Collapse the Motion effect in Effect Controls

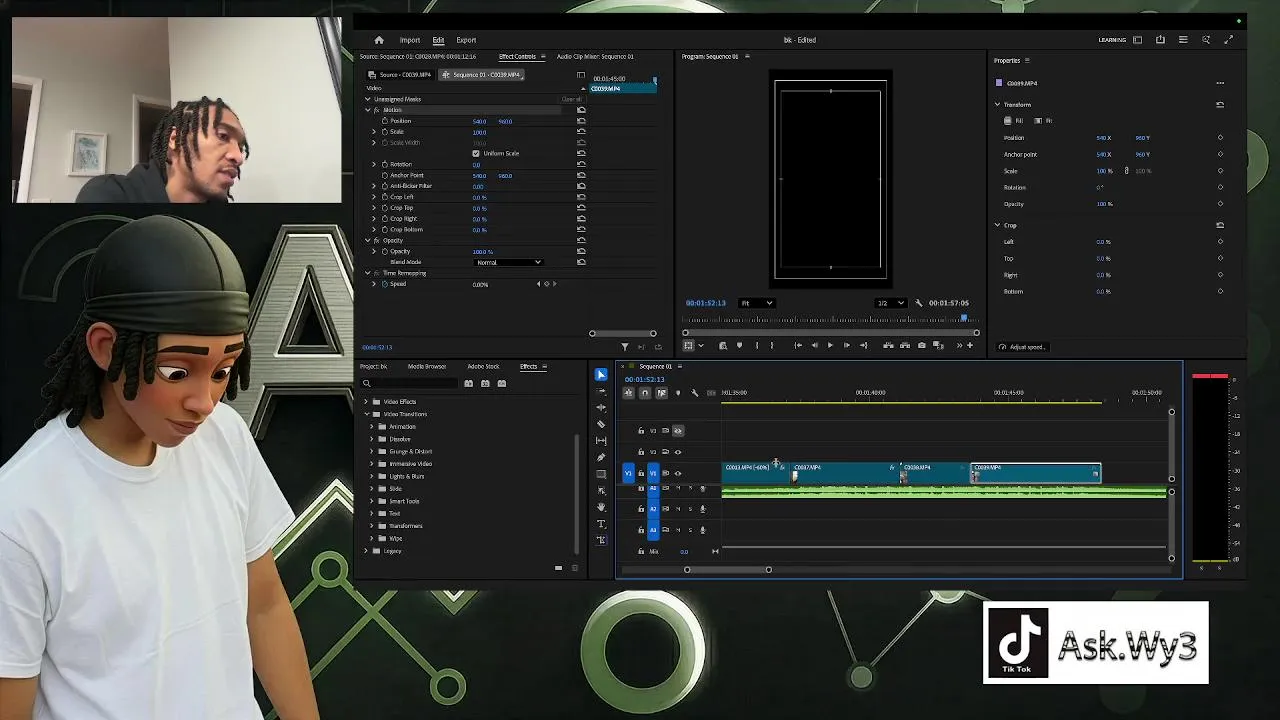click(367, 110)
